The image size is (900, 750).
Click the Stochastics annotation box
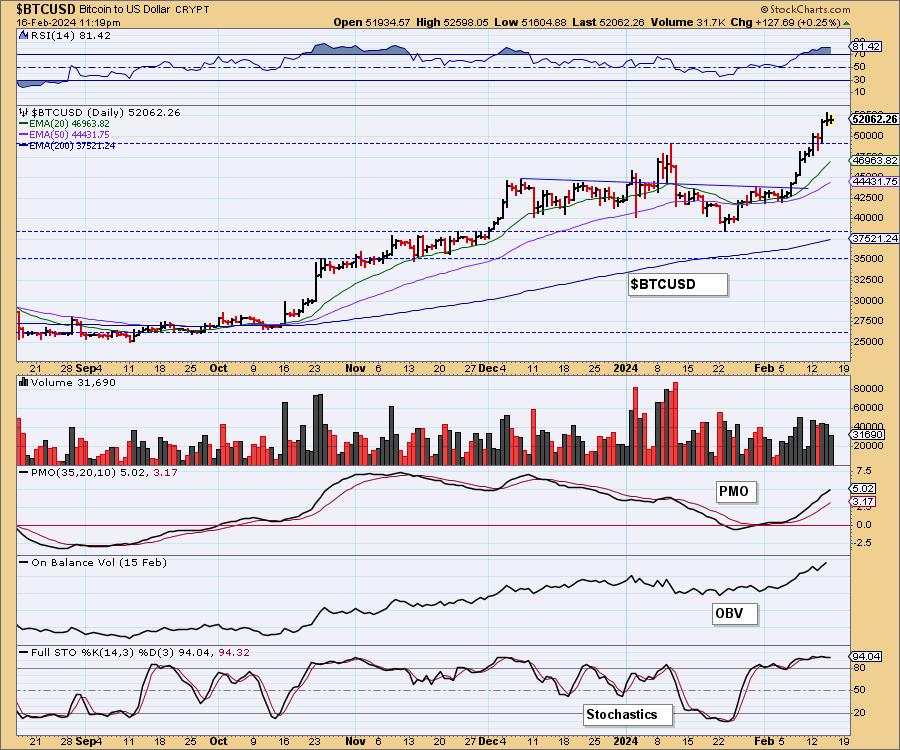point(628,714)
